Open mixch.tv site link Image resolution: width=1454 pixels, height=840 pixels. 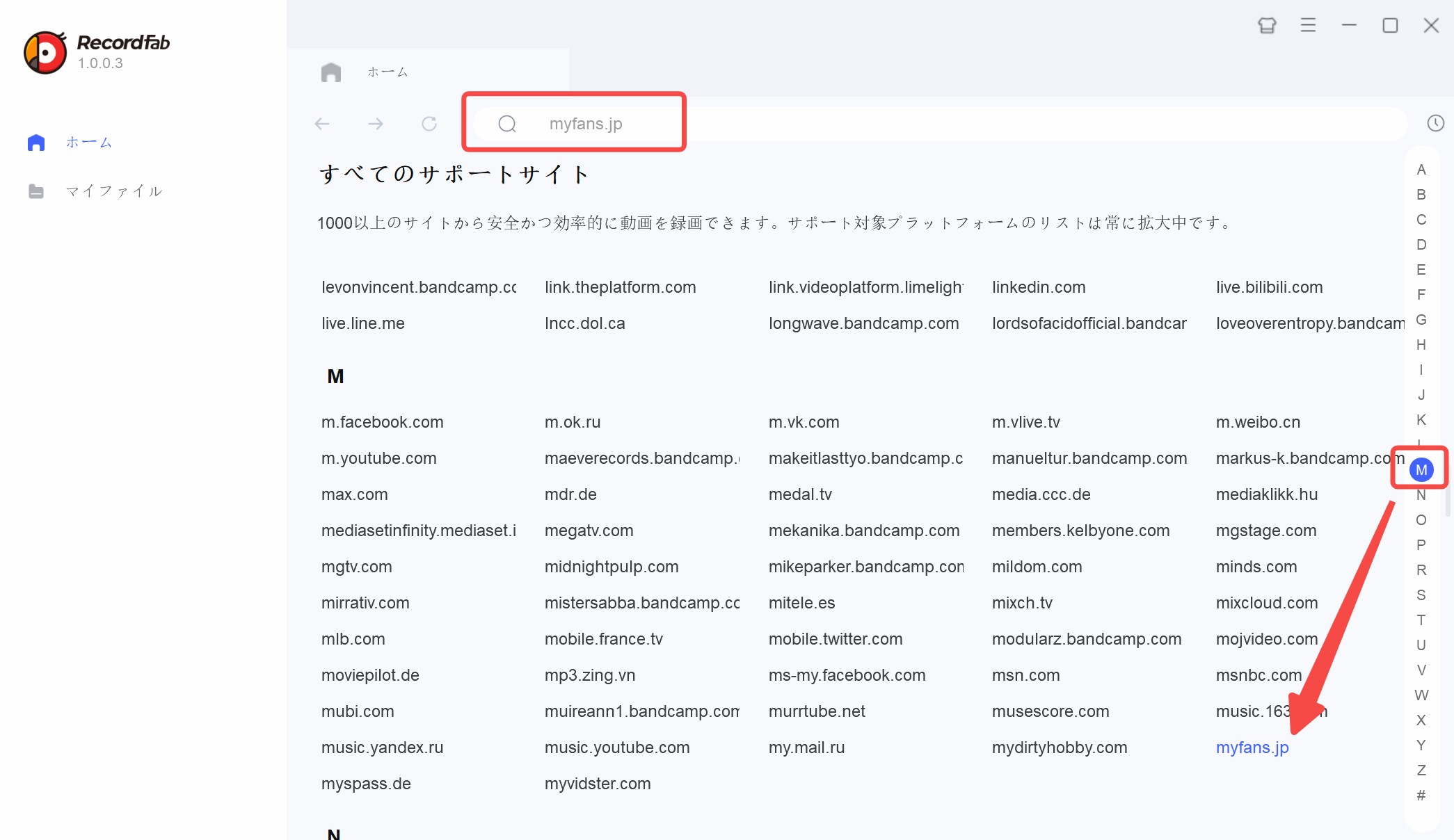(1022, 603)
